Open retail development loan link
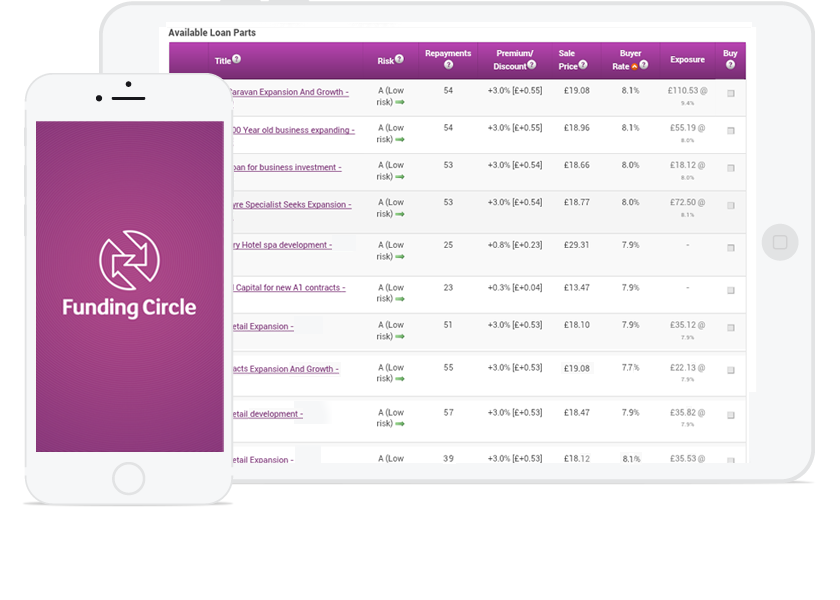This screenshot has height=600, width=840. (267, 414)
